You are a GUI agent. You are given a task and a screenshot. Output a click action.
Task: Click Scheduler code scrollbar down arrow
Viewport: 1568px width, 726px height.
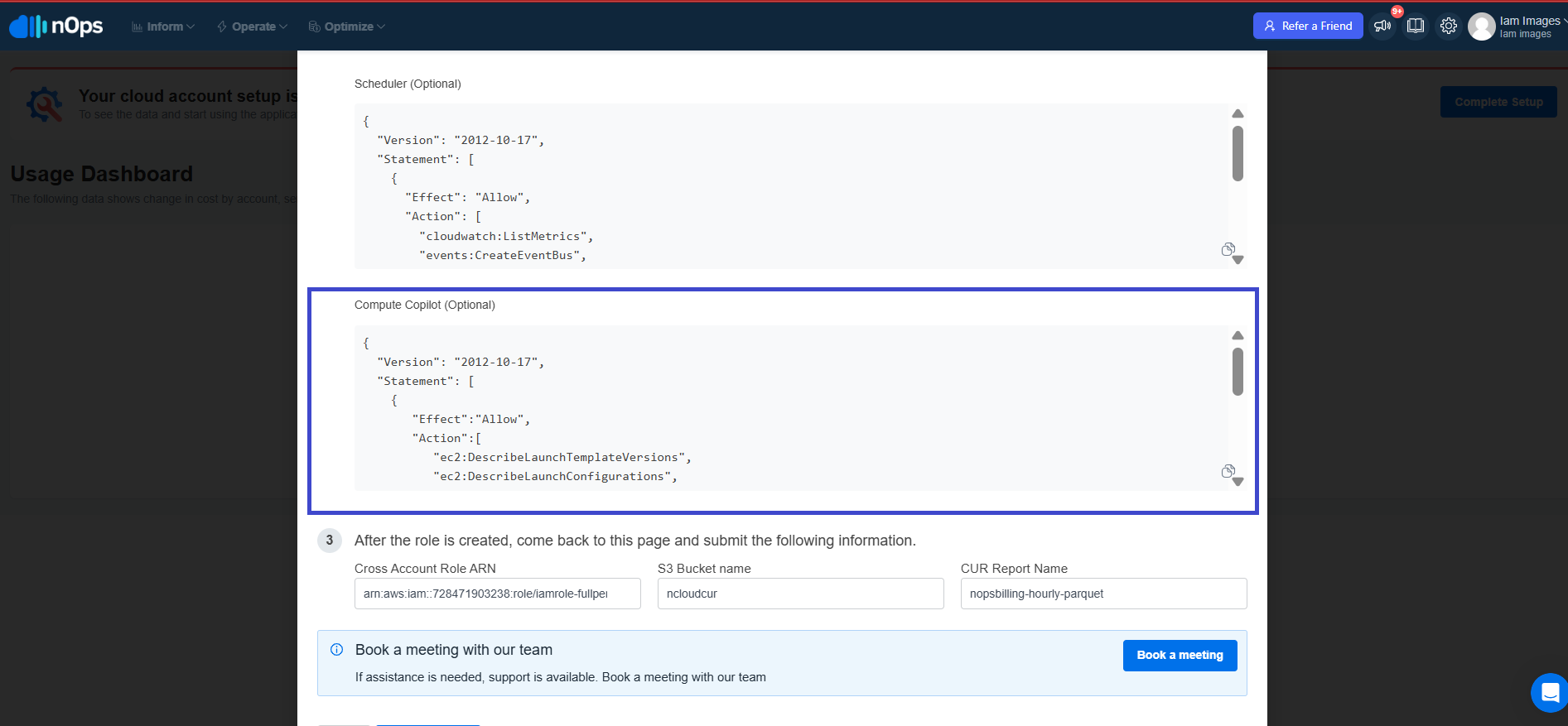click(1238, 260)
